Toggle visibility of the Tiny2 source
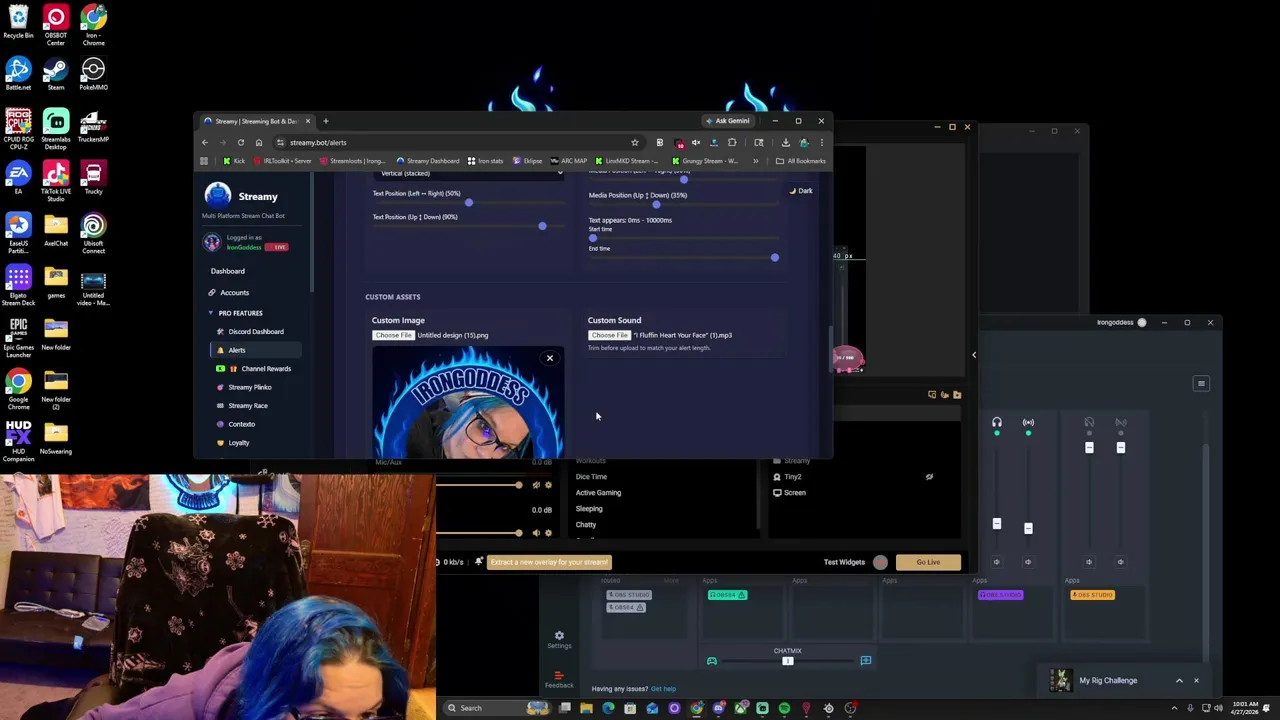 click(929, 477)
